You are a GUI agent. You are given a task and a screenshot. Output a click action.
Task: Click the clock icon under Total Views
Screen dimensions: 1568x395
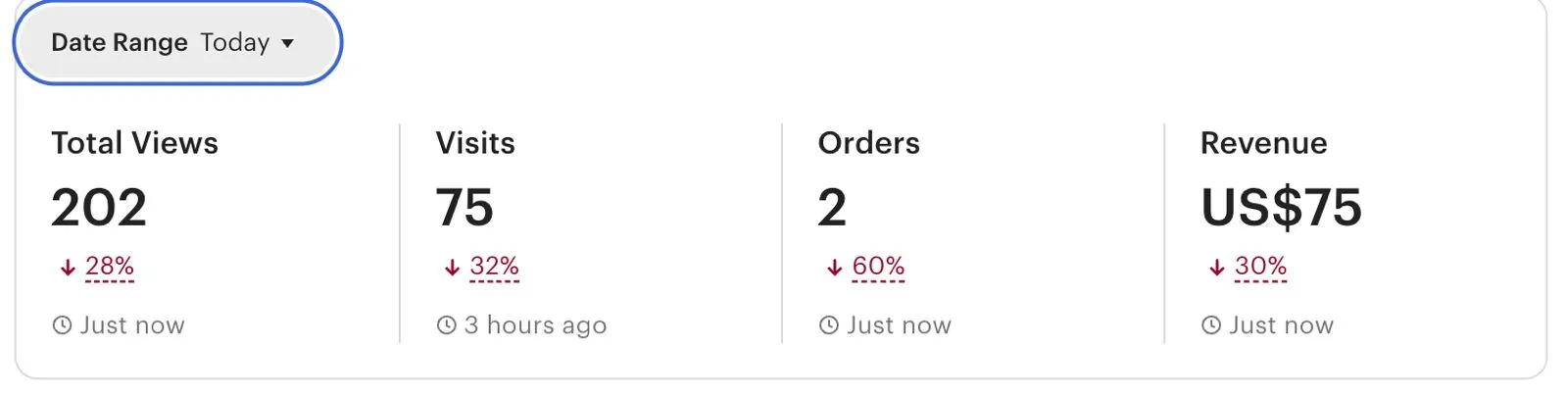62,325
